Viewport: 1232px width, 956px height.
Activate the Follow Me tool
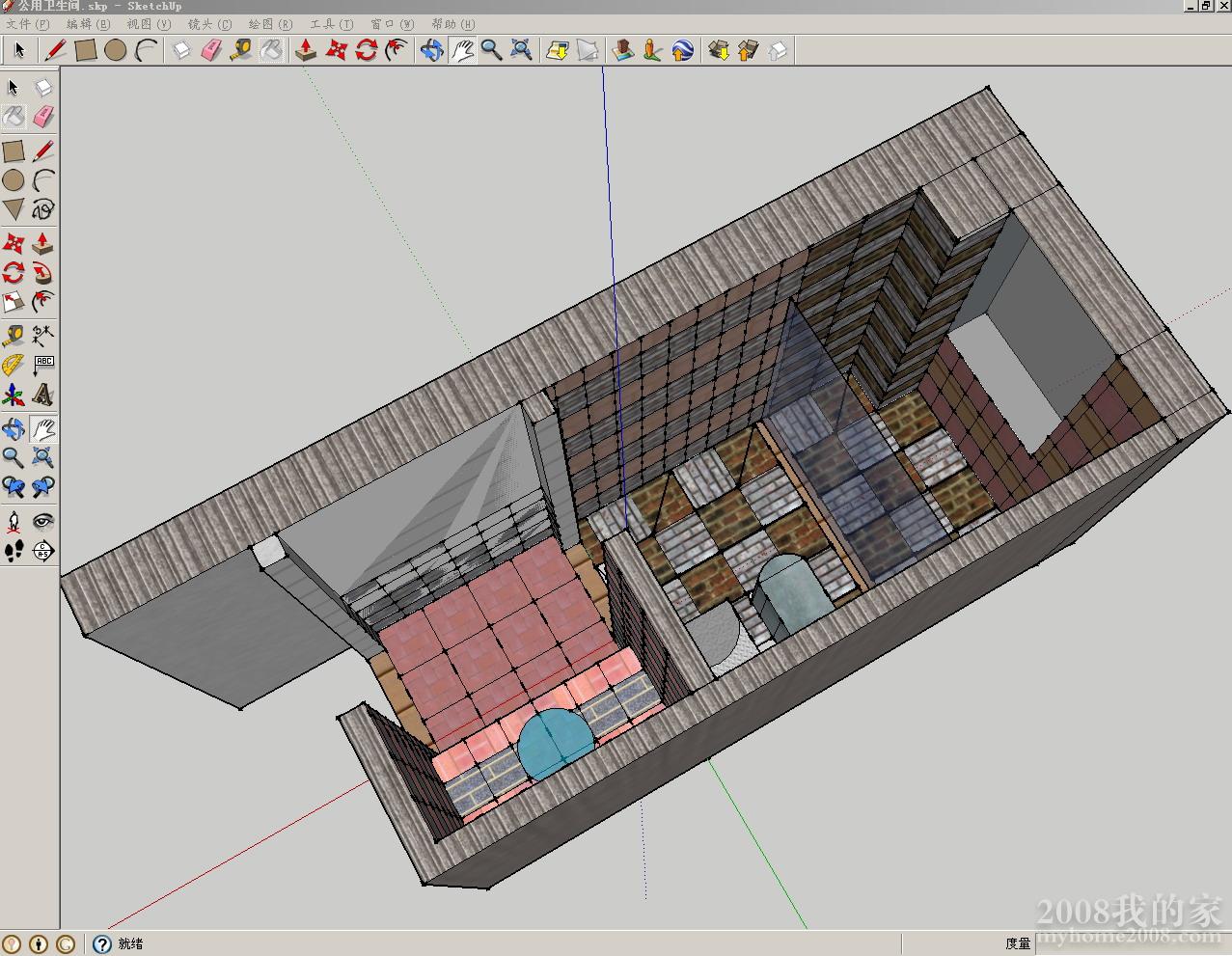tap(42, 273)
